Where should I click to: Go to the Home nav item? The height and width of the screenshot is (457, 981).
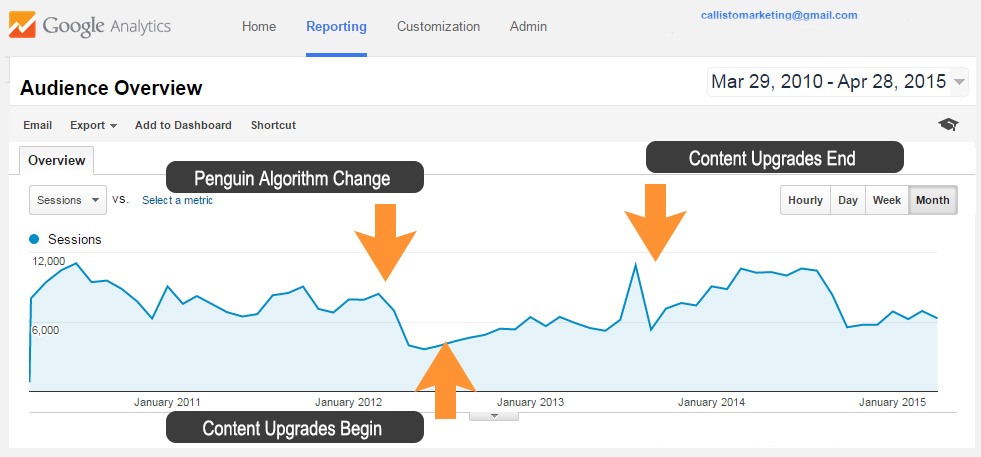click(x=259, y=27)
